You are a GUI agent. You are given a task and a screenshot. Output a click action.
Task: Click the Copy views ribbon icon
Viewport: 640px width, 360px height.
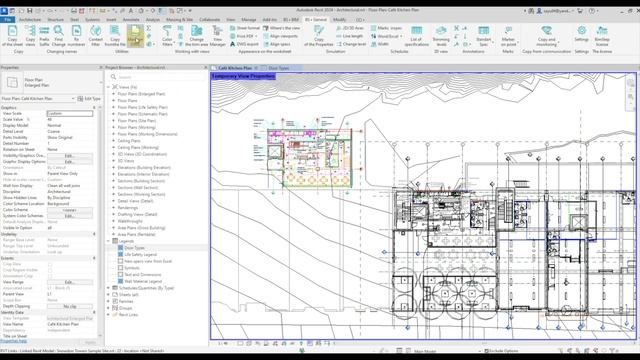pyautogui.click(x=30, y=36)
